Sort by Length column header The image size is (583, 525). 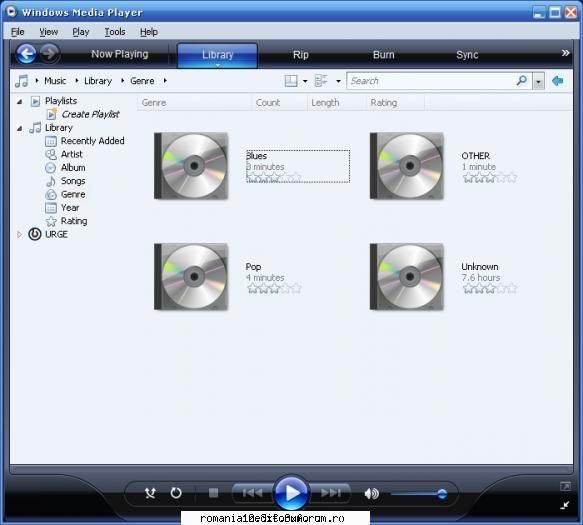point(336,103)
